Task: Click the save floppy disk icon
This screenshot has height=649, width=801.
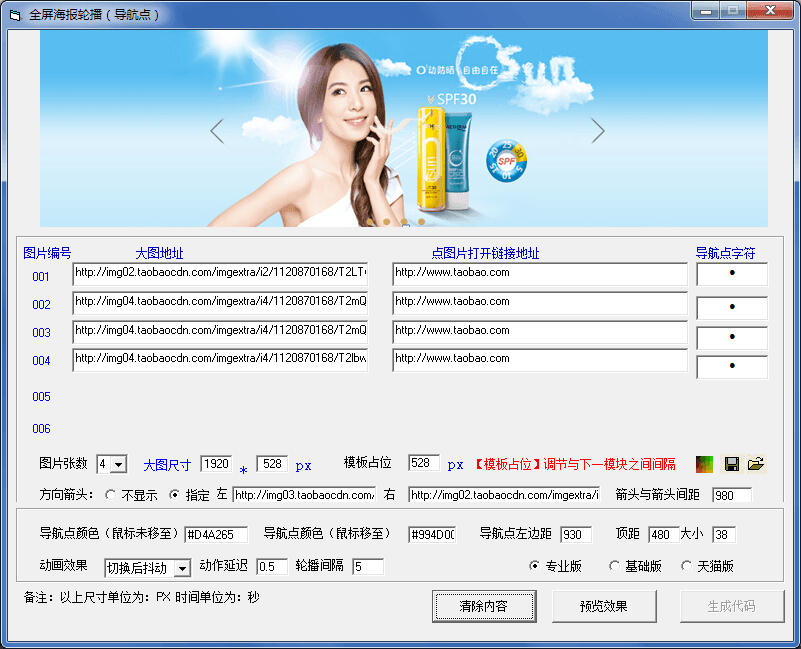Action: (732, 464)
